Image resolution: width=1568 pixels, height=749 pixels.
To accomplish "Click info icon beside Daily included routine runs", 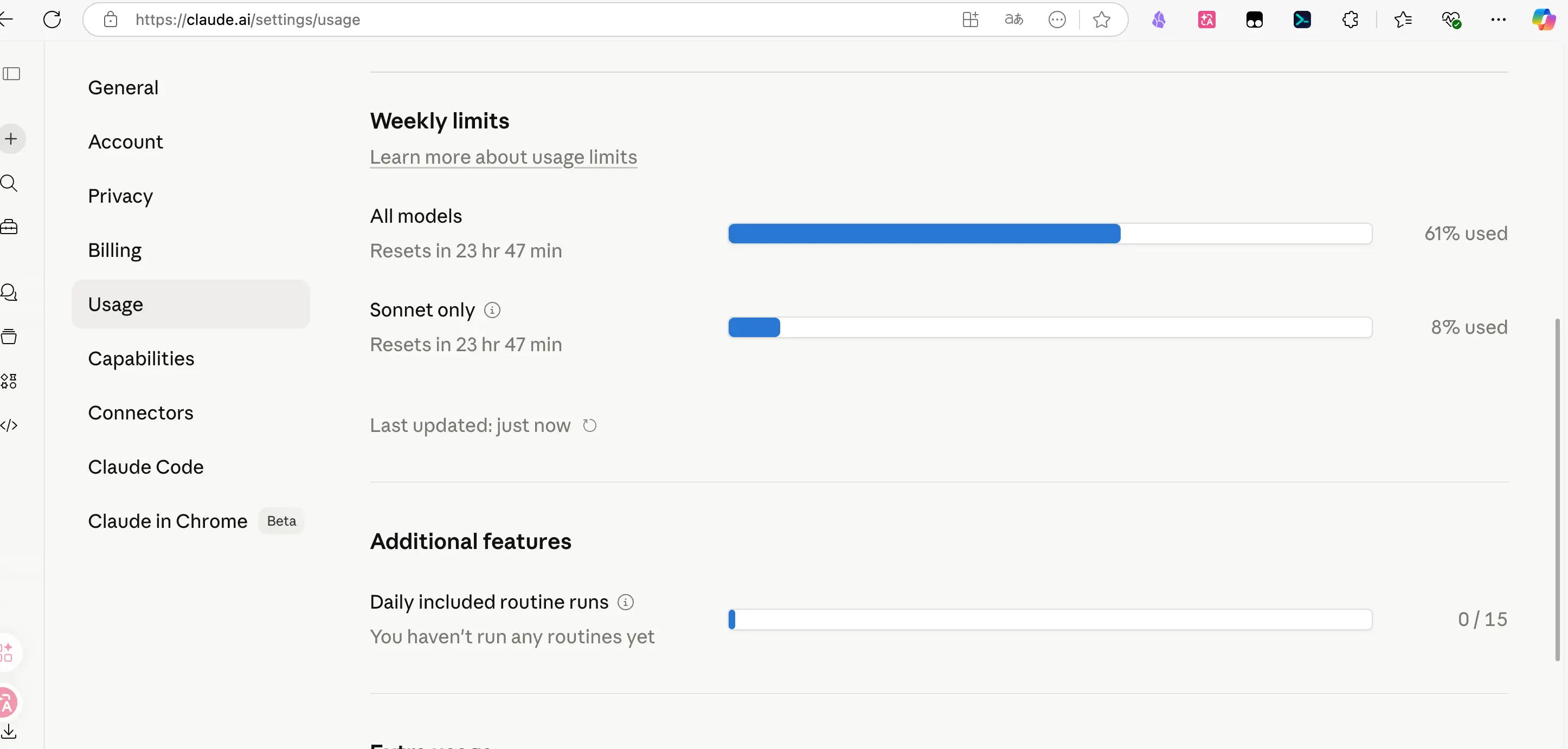I will 625,602.
